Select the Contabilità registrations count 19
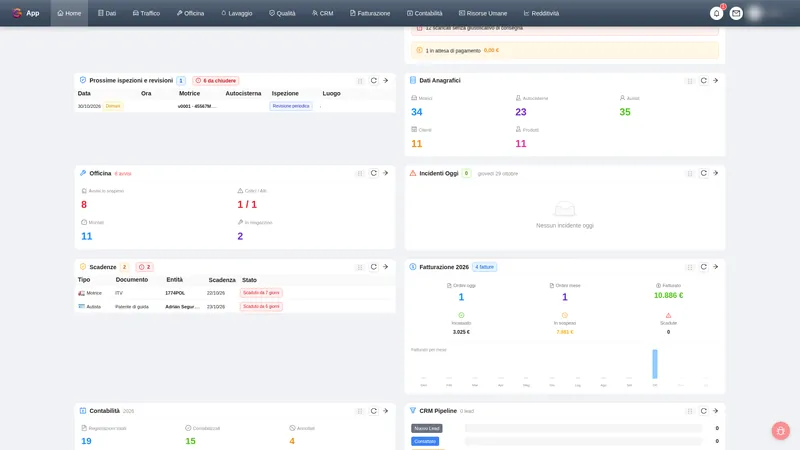 click(x=86, y=441)
